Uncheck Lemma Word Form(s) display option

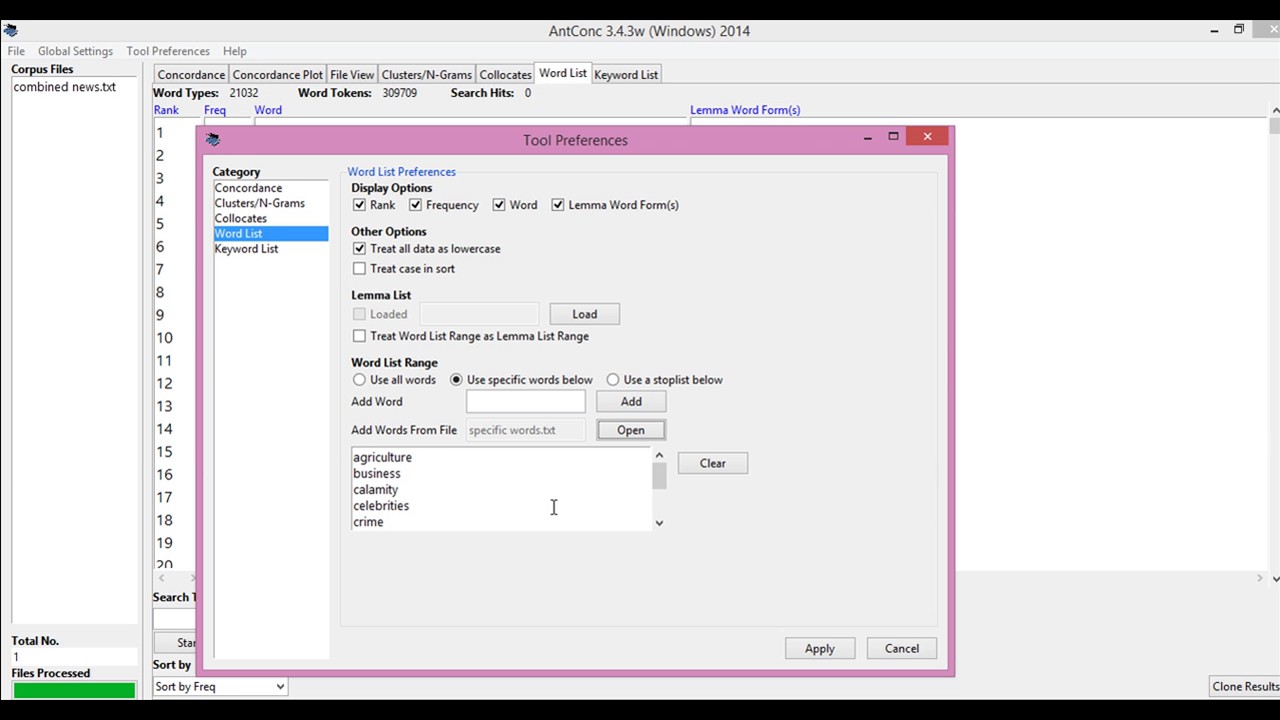pos(557,205)
